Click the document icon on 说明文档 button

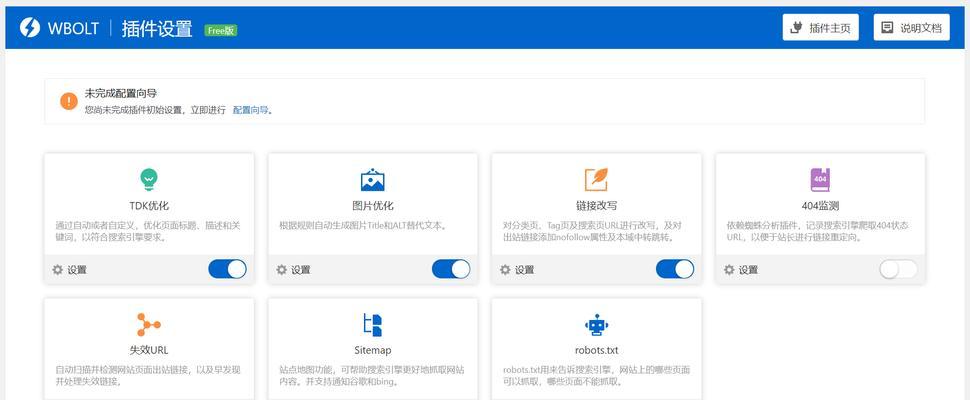[x=887, y=28]
